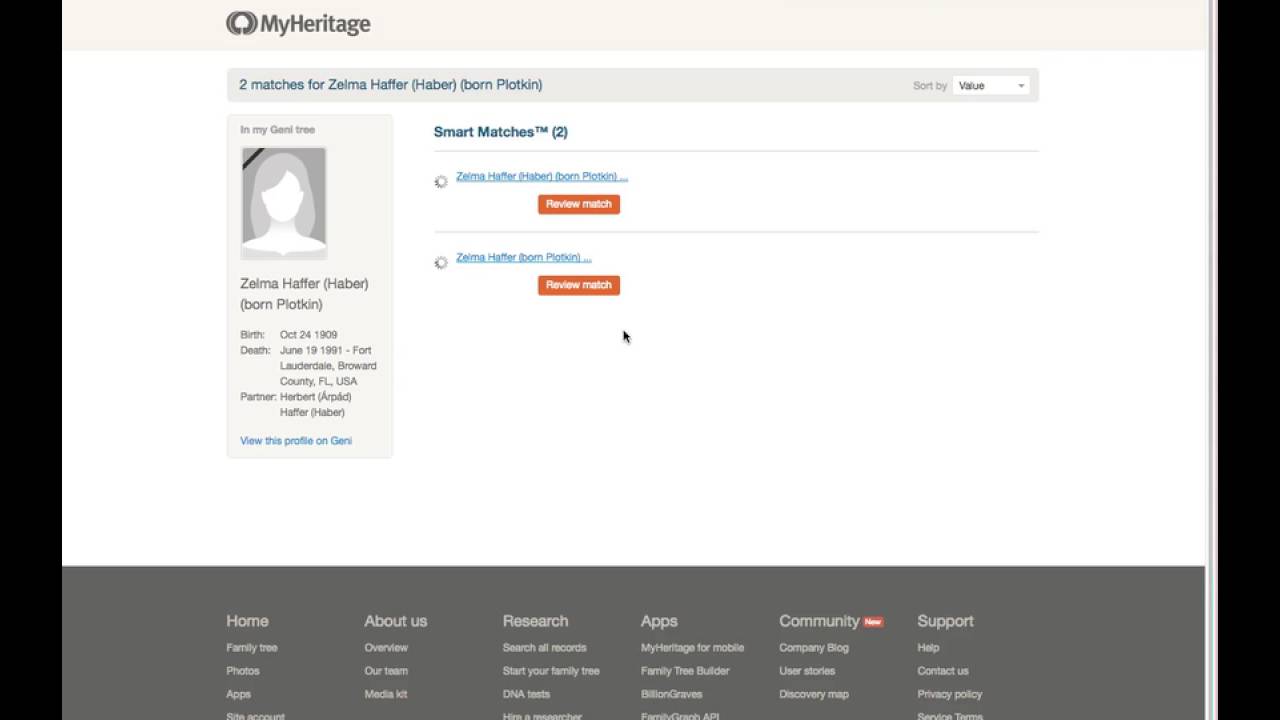Click the name 'Zelma Haffer (Haber) (born Plotkin)' in sidebar

pyautogui.click(x=304, y=294)
